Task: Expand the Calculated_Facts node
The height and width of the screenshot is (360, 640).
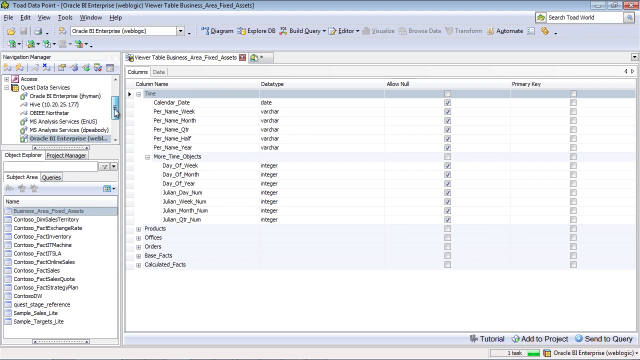Action: pyautogui.click(x=138, y=265)
